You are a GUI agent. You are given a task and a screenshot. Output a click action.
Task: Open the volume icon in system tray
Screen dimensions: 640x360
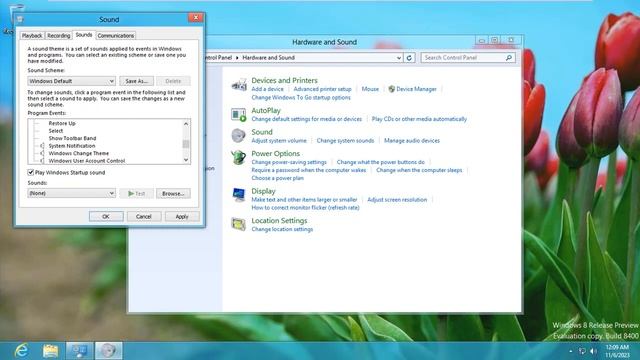click(594, 351)
